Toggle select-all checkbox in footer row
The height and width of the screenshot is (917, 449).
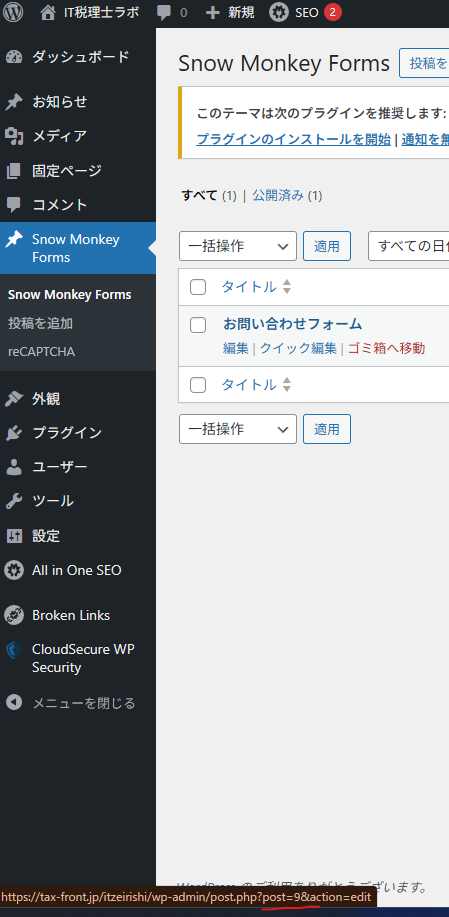coord(198,385)
